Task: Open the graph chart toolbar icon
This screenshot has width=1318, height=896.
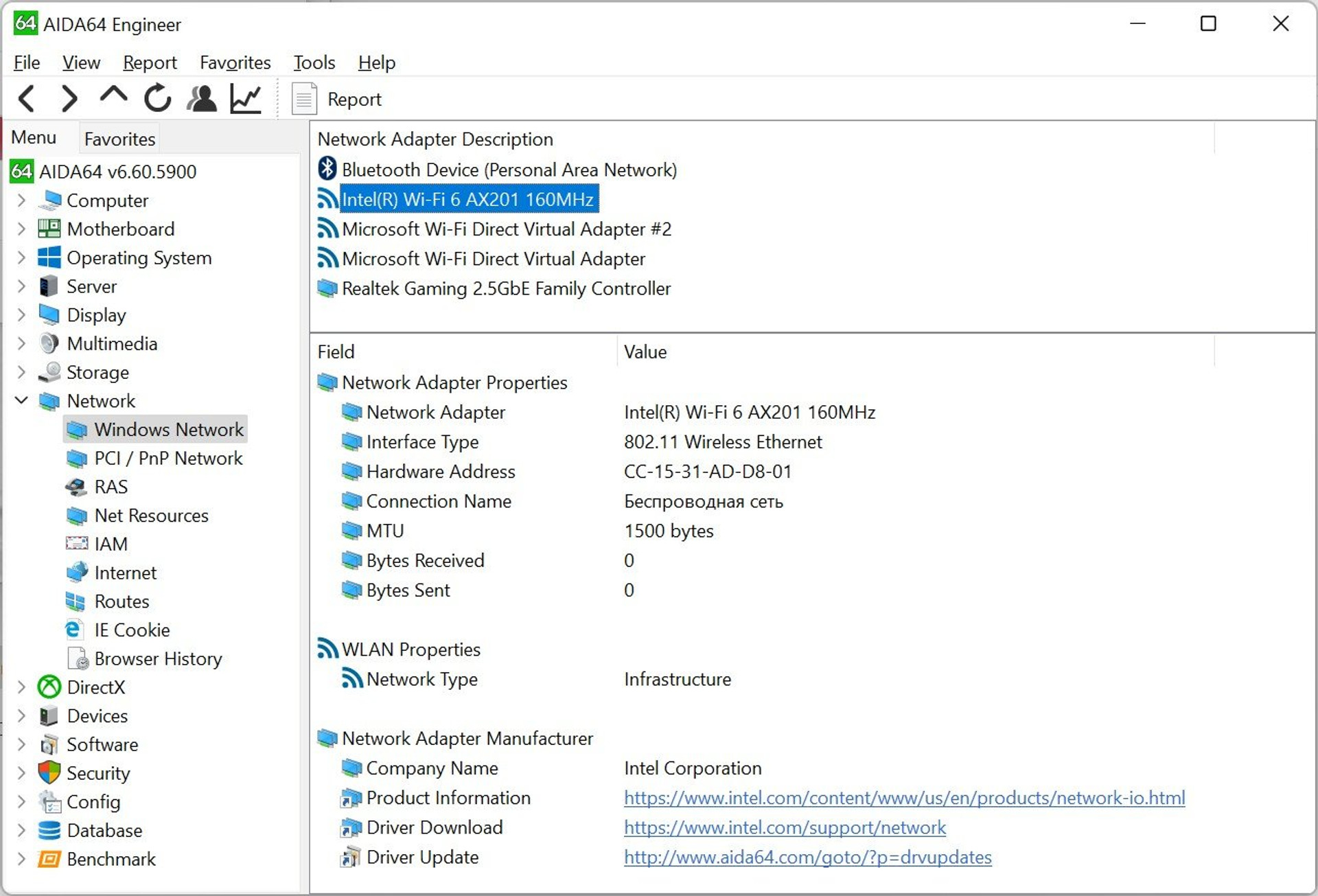Action: [246, 99]
